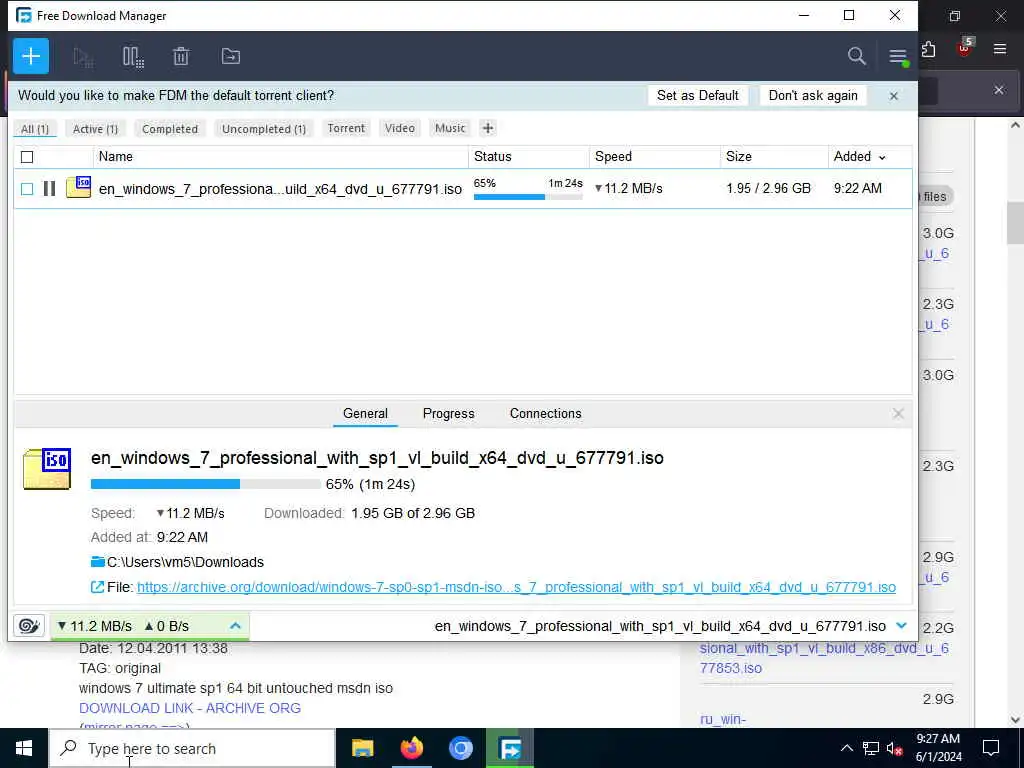Close the download details panel
The width and height of the screenshot is (1024, 768).
(x=898, y=413)
